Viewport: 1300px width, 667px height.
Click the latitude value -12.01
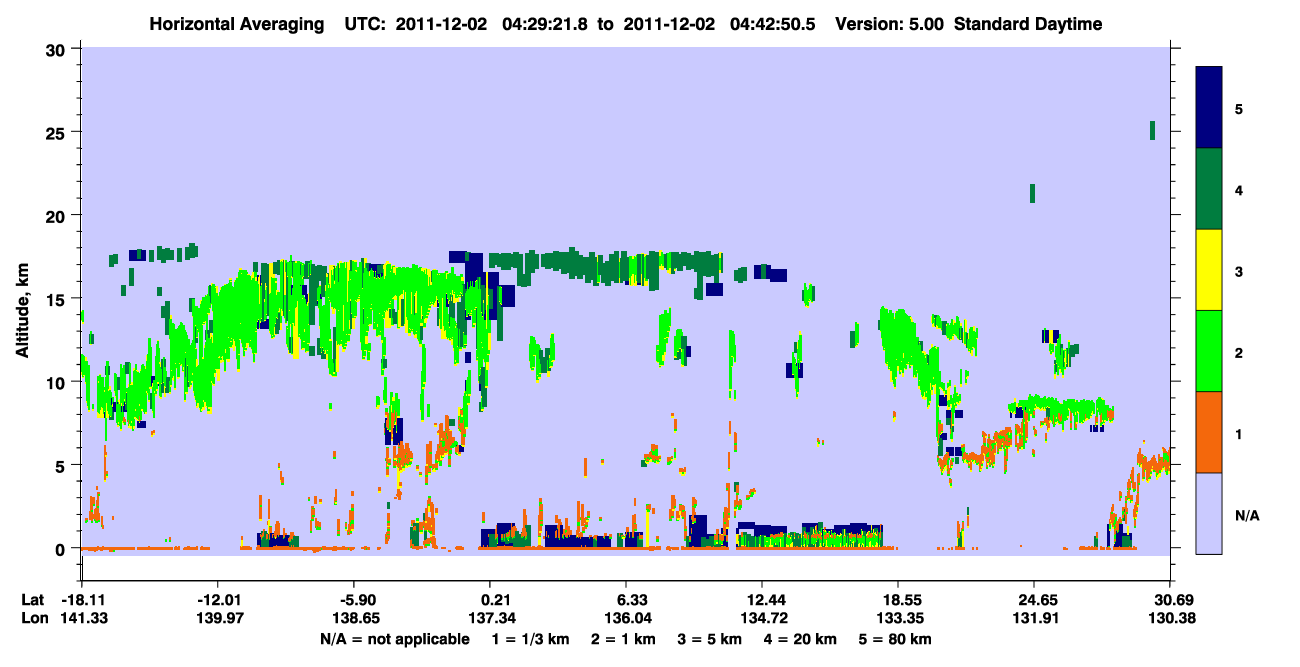pyautogui.click(x=217, y=599)
